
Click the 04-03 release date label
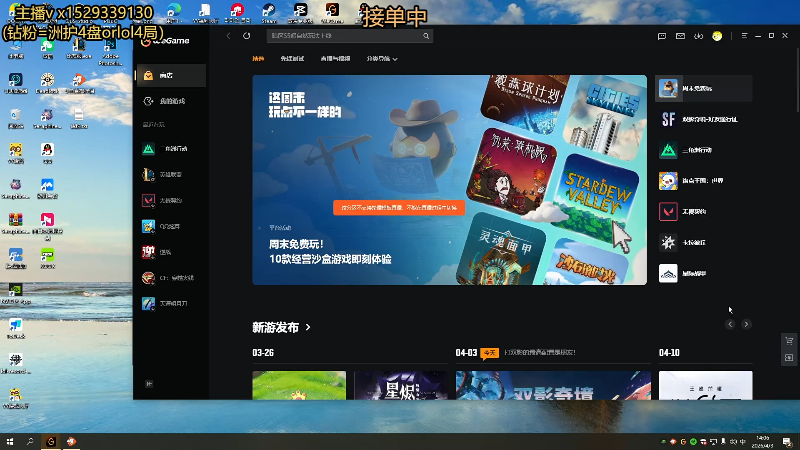point(466,353)
